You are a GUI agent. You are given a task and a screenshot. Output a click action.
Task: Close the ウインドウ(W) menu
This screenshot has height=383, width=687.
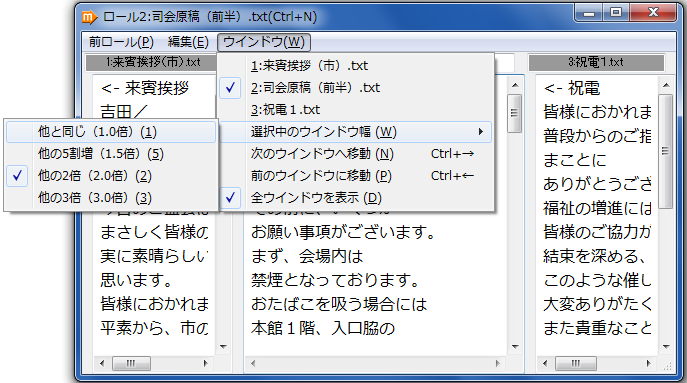(x=264, y=42)
